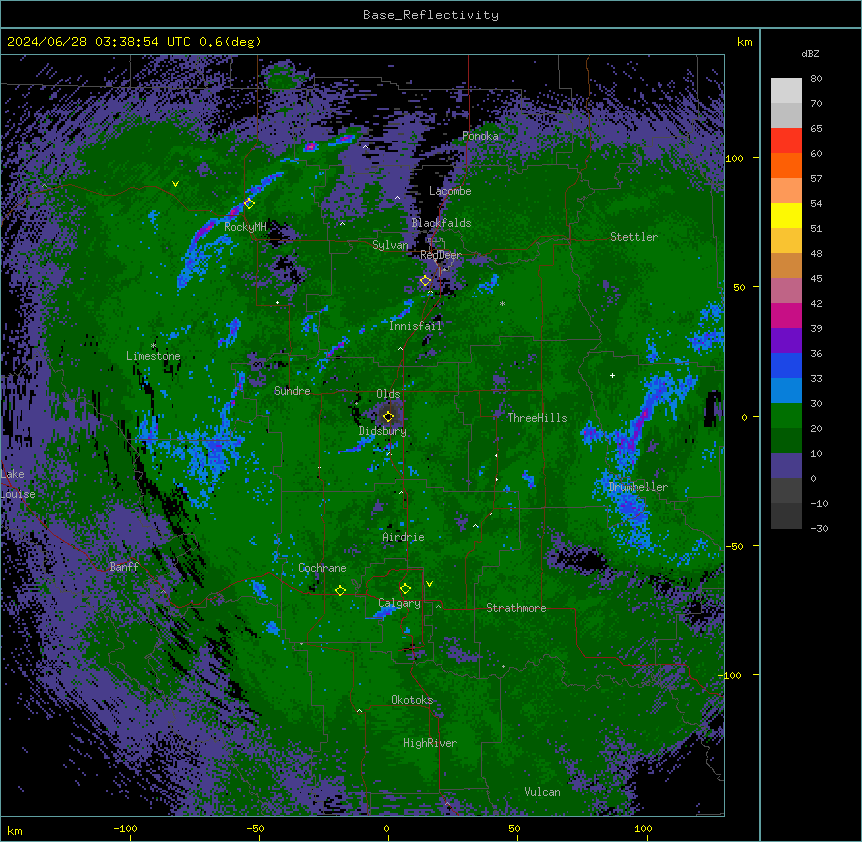Click the dBZ legend heading
The image size is (862, 842).
(x=810, y=54)
